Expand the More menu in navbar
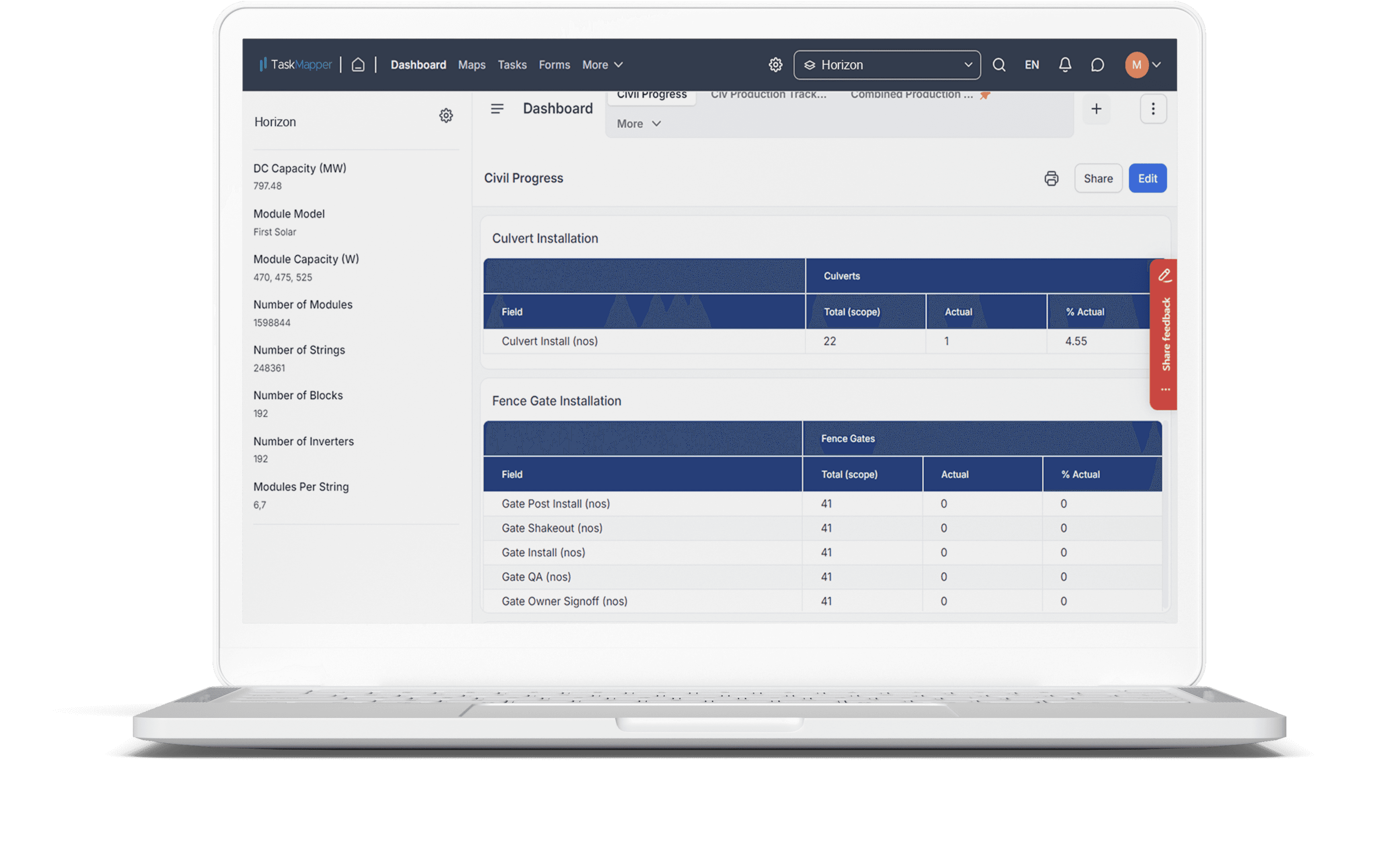The image size is (1400, 853). [x=602, y=65]
